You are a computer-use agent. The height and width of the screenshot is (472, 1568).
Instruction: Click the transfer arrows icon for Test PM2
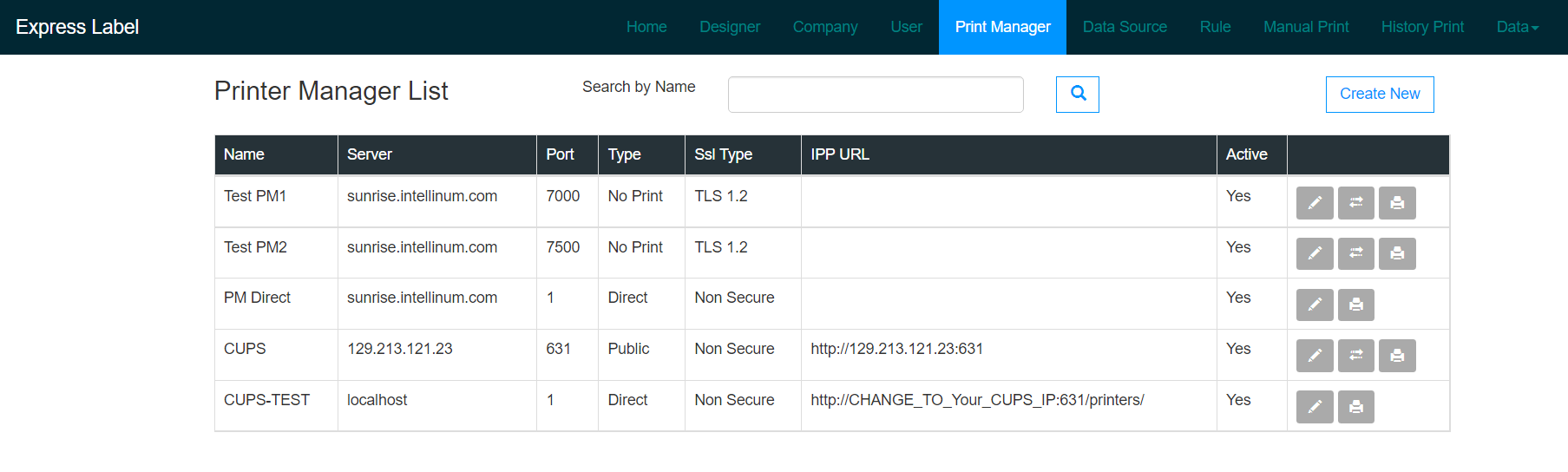click(1355, 253)
